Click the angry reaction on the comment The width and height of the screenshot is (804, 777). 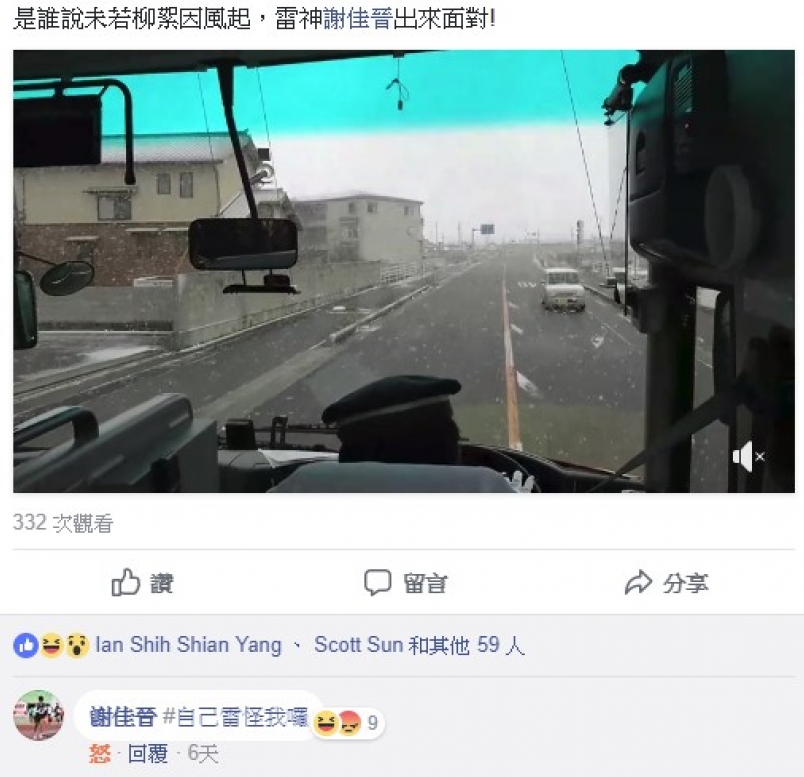[350, 723]
